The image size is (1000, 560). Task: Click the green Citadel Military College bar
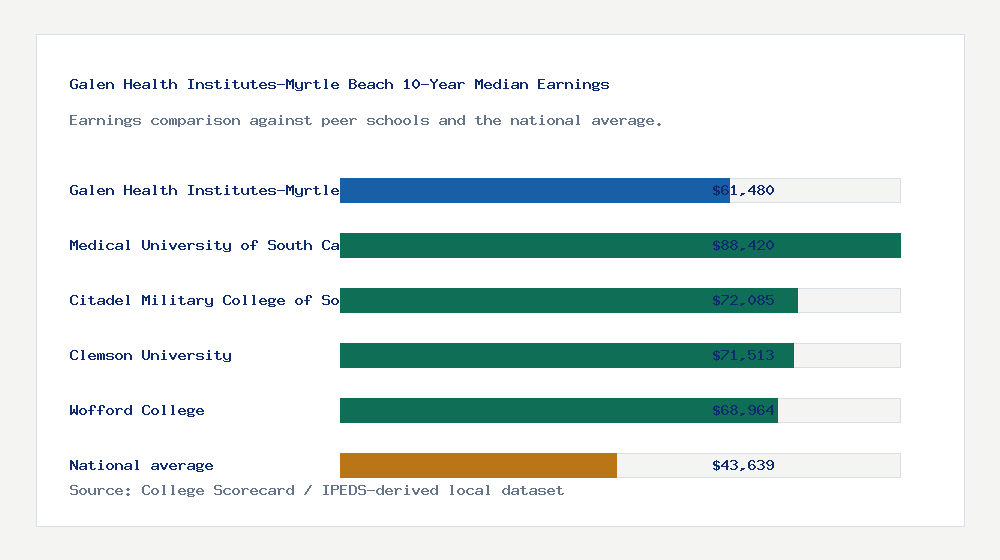point(568,300)
